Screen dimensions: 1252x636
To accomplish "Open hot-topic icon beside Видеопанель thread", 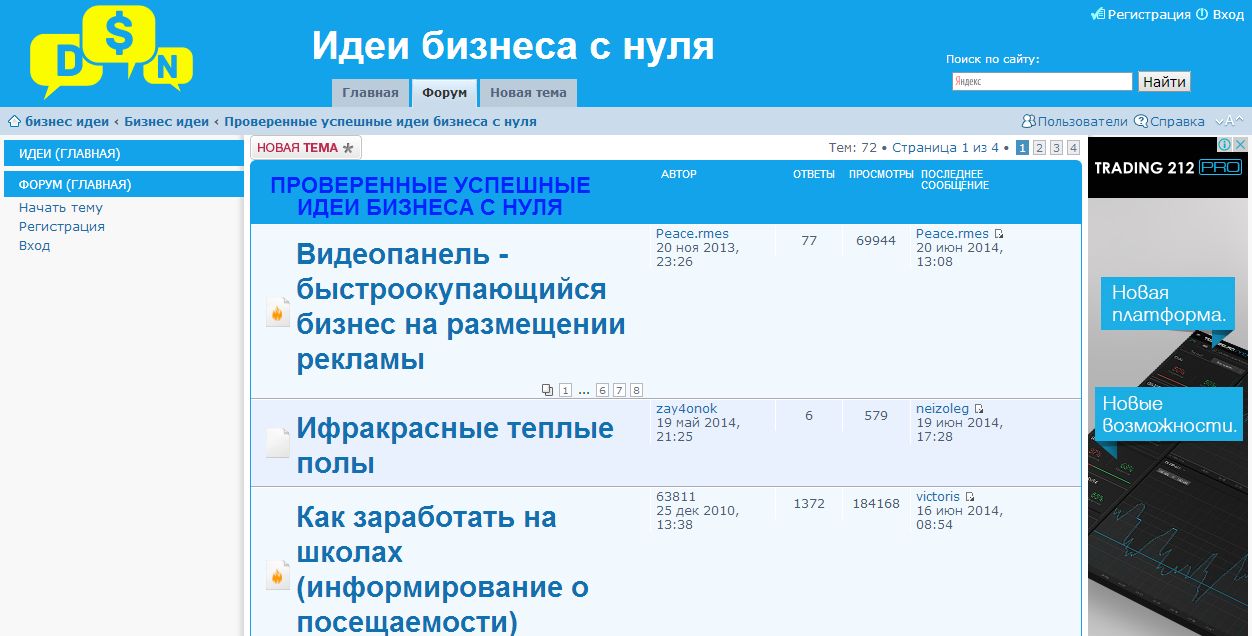I will coord(278,312).
